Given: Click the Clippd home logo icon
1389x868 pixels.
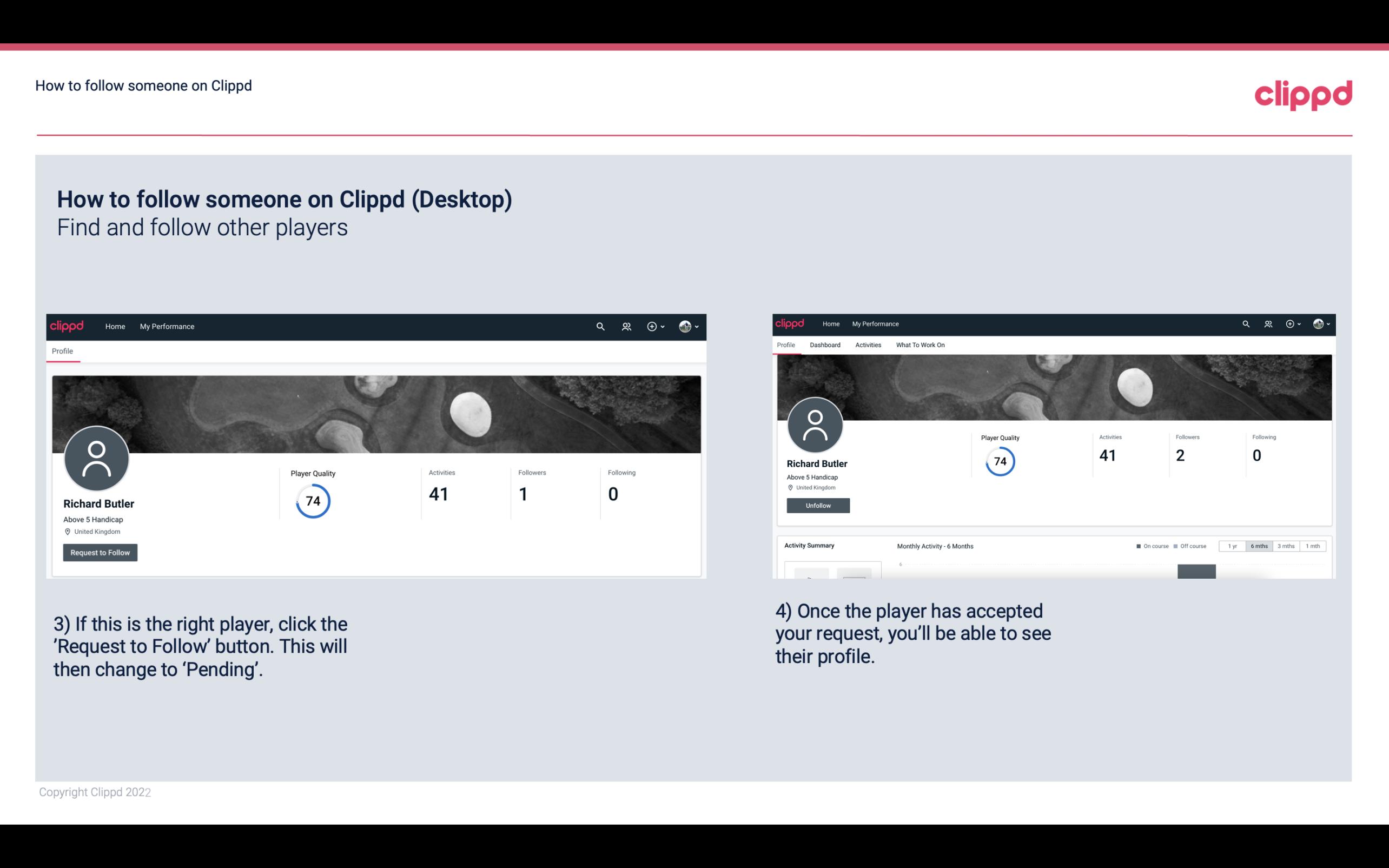Looking at the screenshot, I should pyautogui.click(x=66, y=326).
